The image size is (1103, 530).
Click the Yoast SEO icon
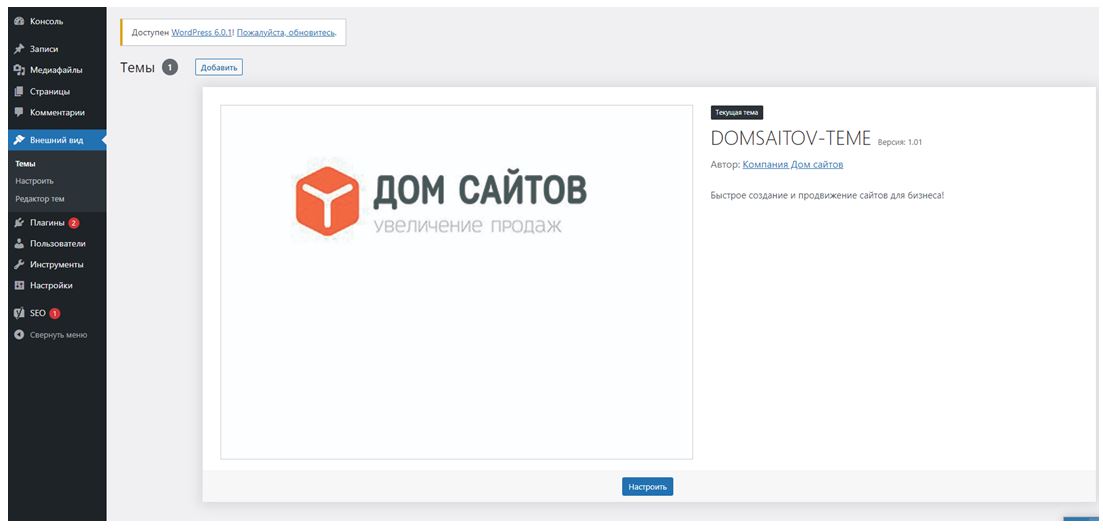click(x=19, y=313)
